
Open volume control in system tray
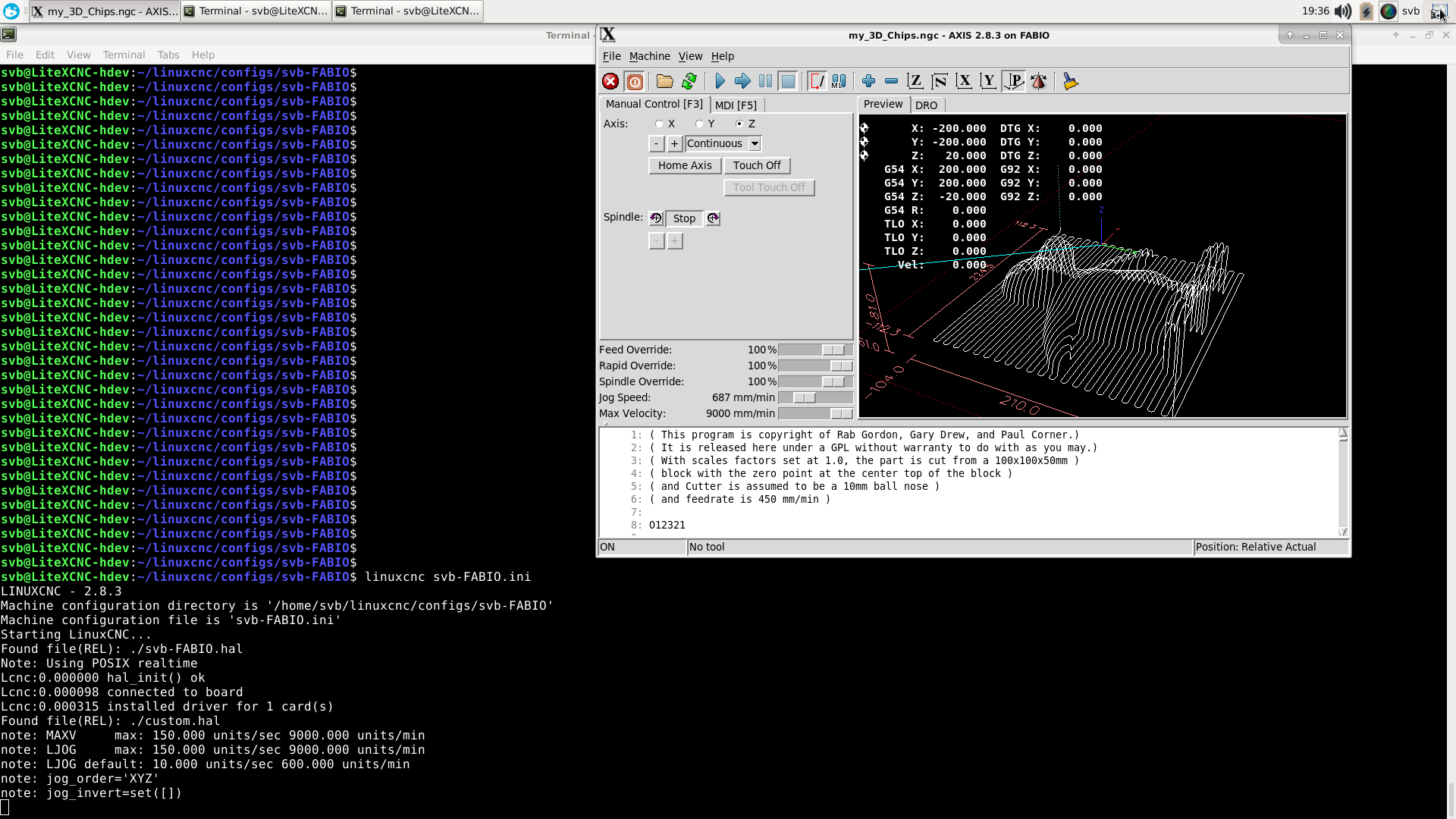(1342, 11)
